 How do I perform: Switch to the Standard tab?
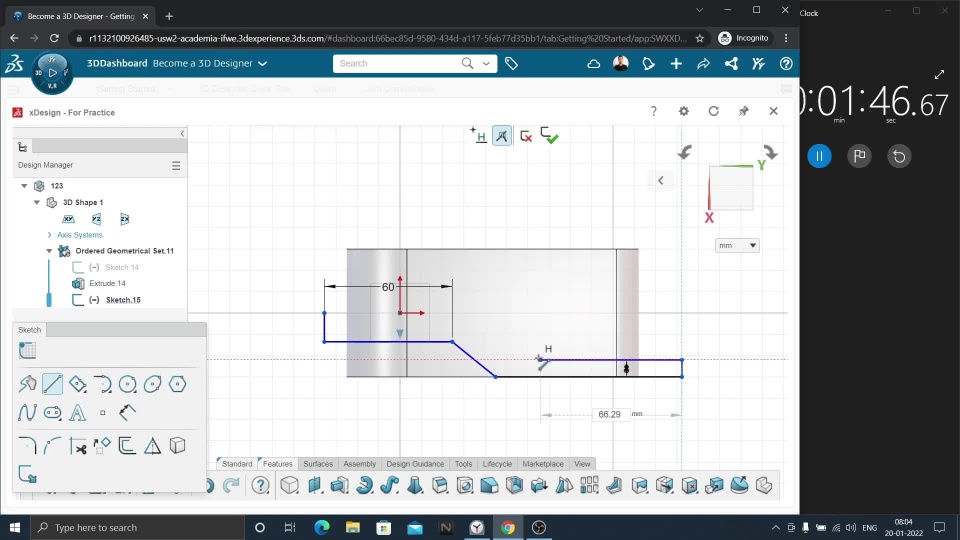tap(237, 463)
